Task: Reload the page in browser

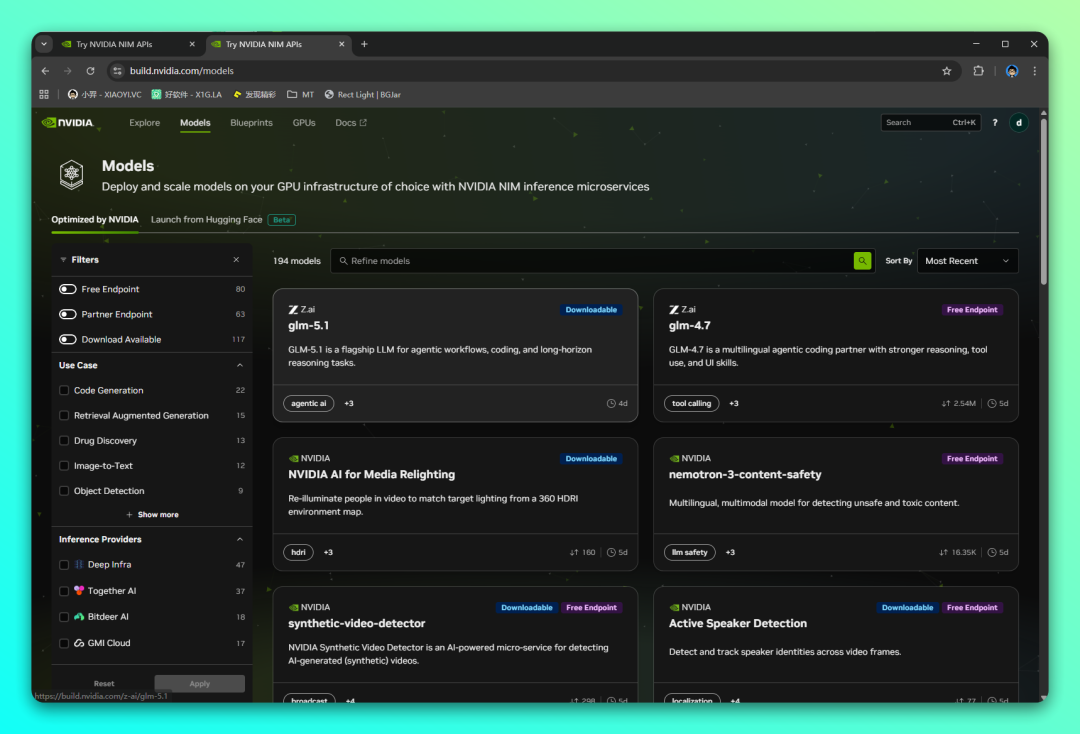Action: [90, 71]
